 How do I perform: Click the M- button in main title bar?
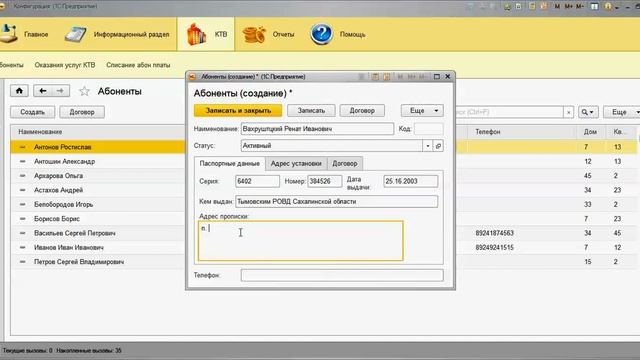(580, 7)
